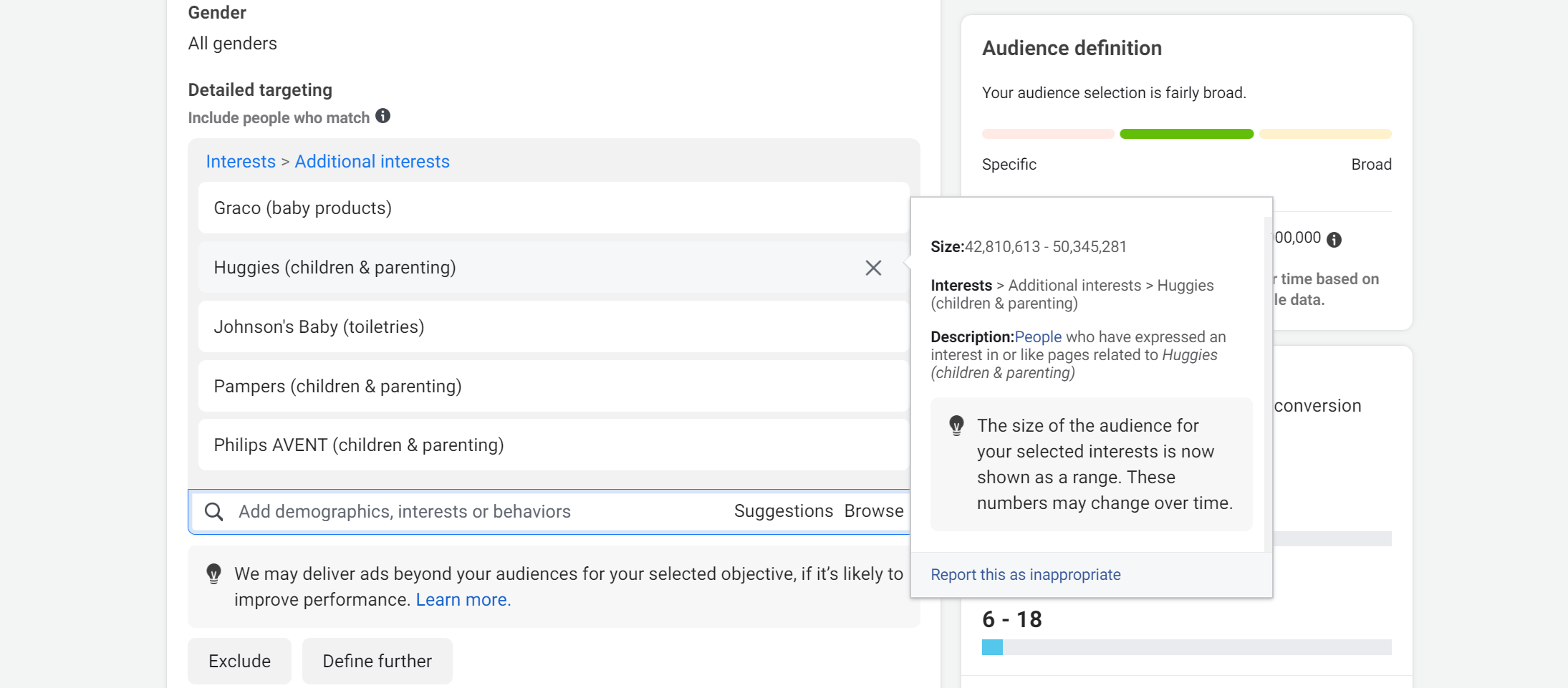
Task: Open the Interests breadcrumb link
Action: tap(241, 162)
